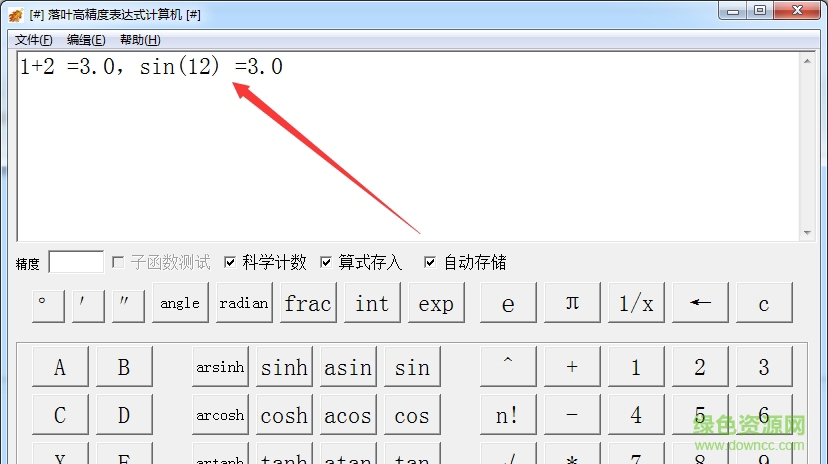Insert the constant π
This screenshot has height=464, width=828.
(572, 303)
